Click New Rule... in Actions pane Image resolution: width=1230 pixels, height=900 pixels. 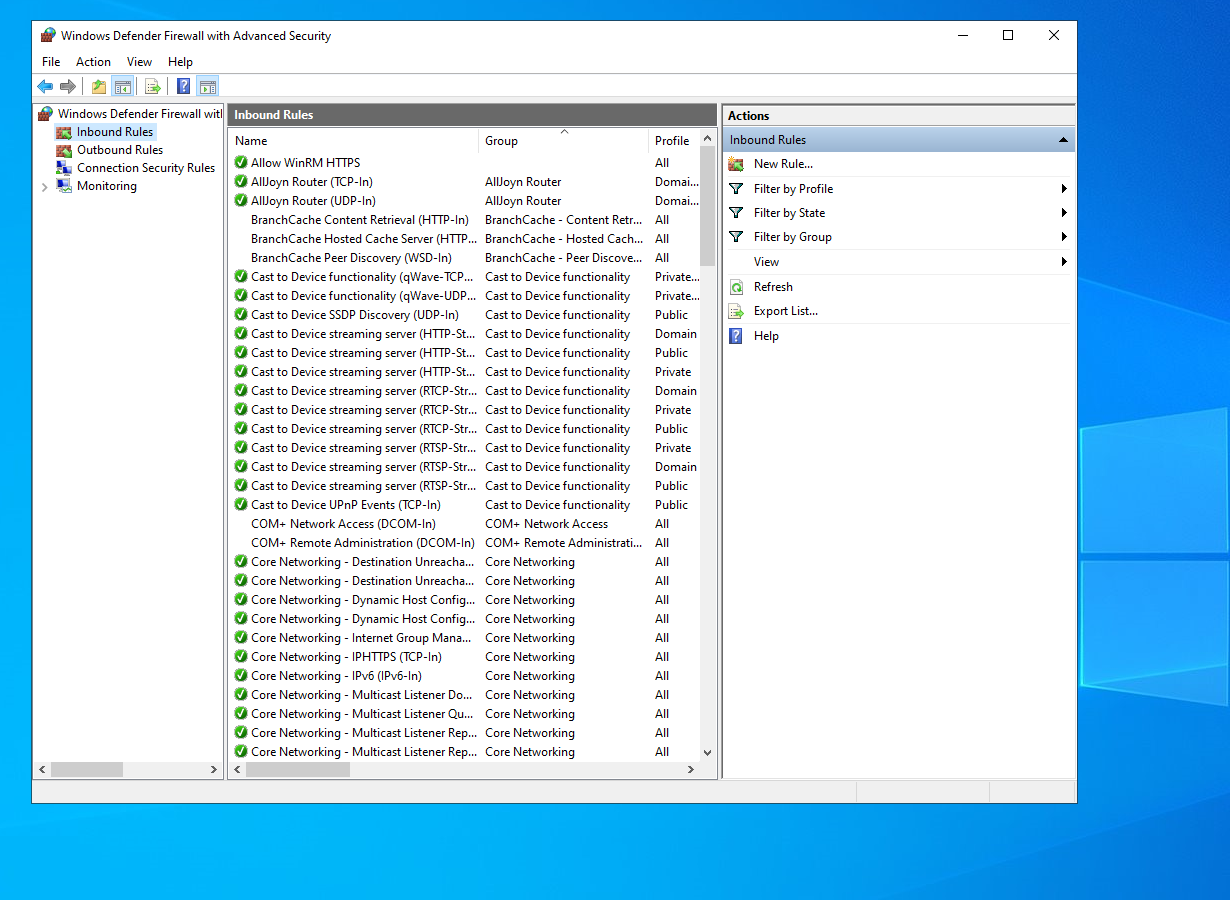[783, 164]
